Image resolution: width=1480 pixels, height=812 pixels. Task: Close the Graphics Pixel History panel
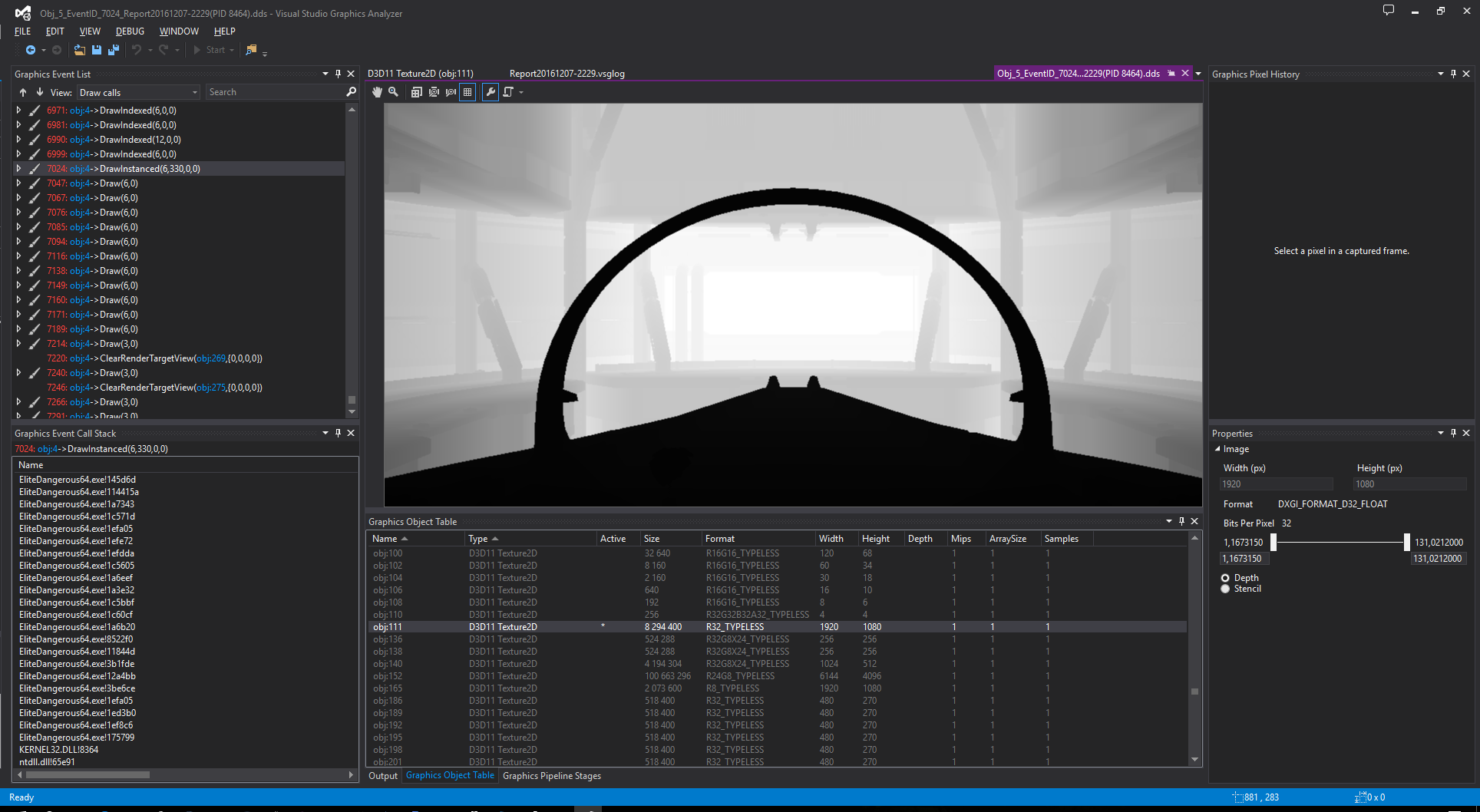click(1466, 74)
